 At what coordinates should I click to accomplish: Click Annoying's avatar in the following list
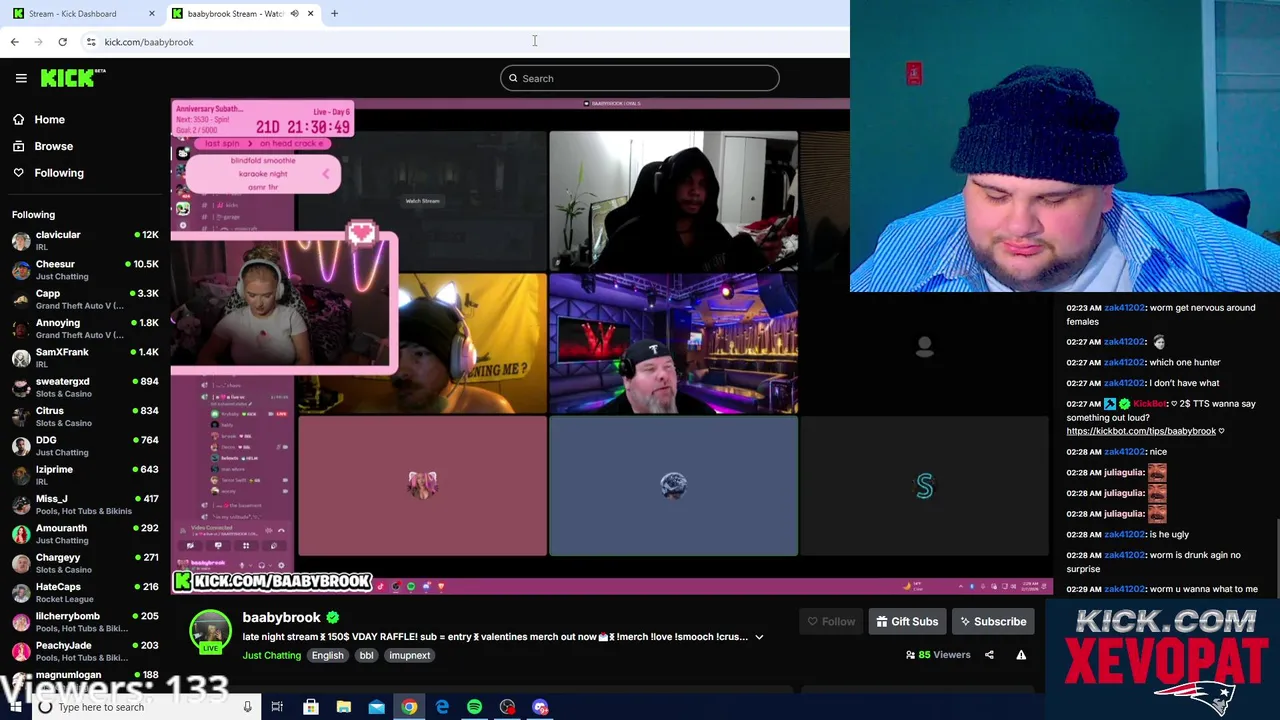21,329
